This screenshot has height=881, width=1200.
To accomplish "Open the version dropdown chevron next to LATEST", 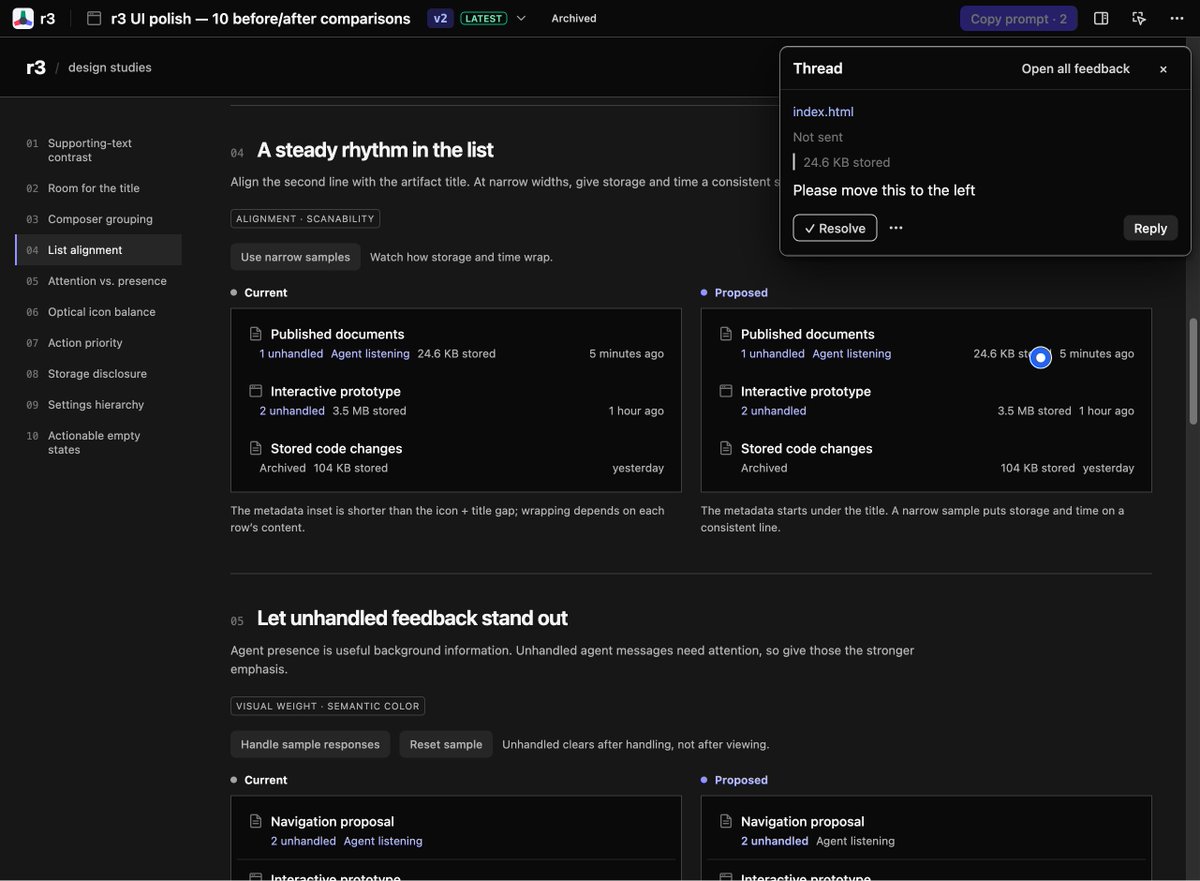I will point(521,18).
